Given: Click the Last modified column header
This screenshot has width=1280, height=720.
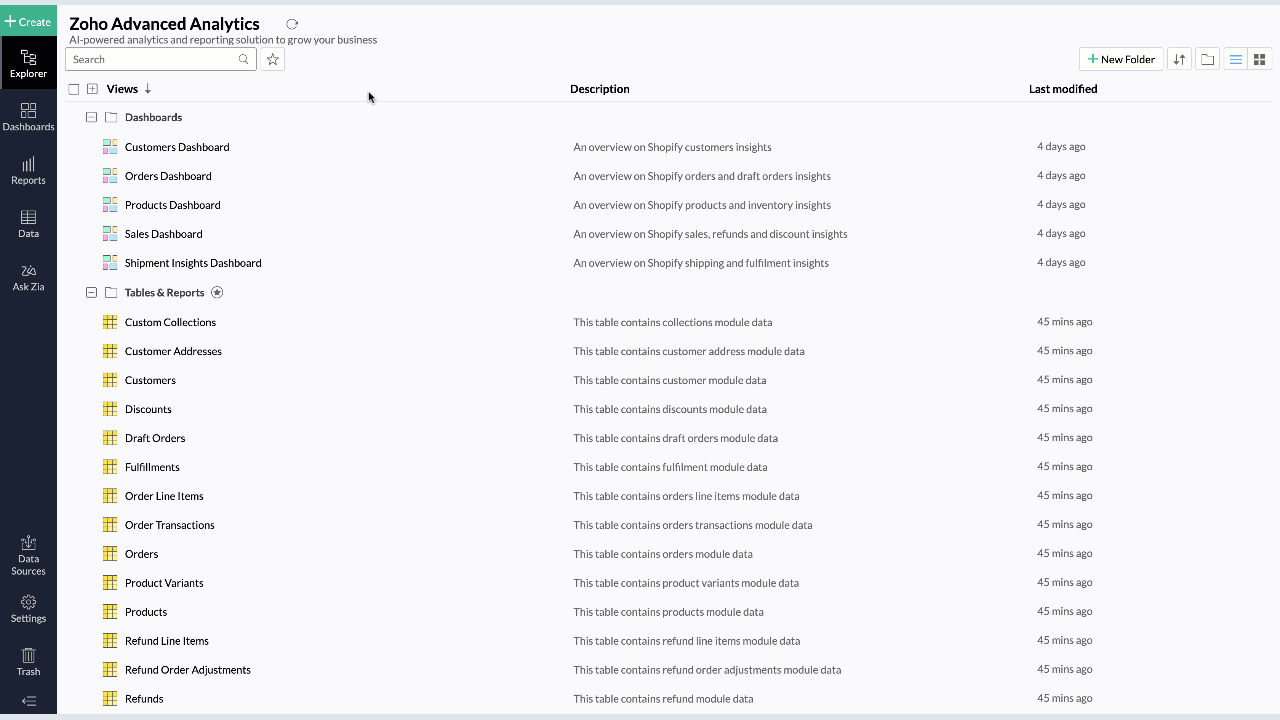Looking at the screenshot, I should tap(1063, 89).
